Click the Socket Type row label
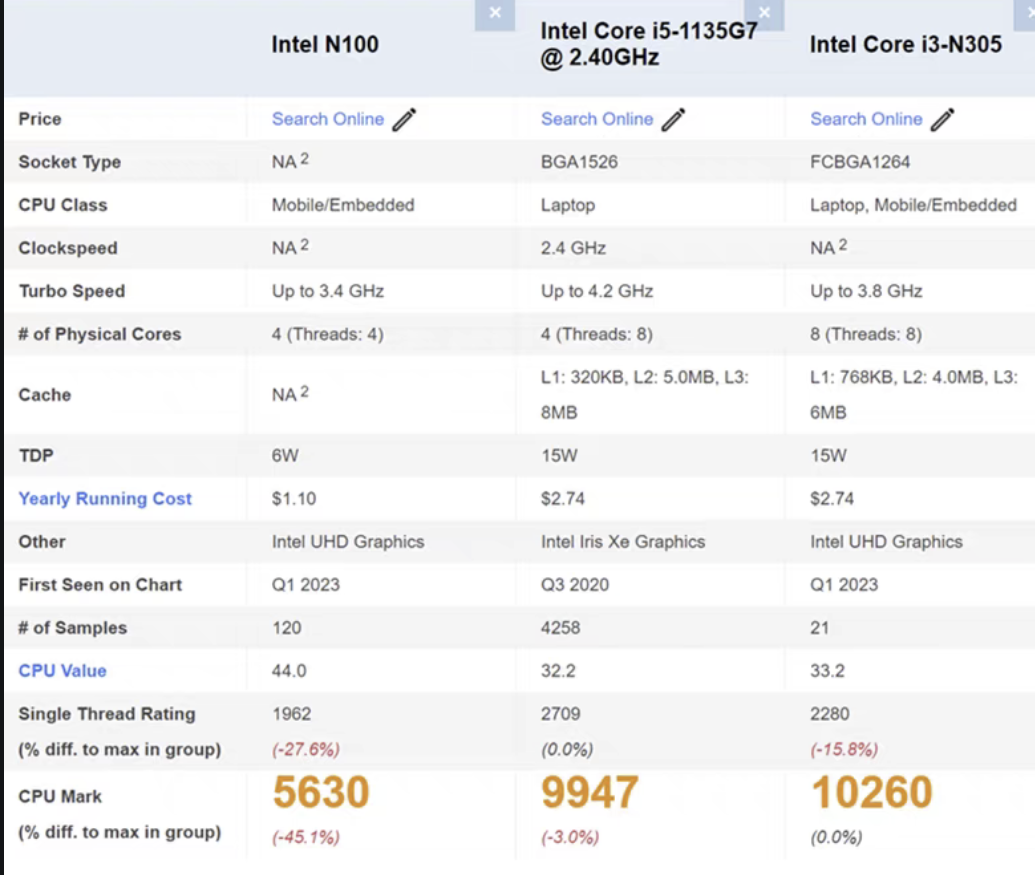The image size is (1035, 875). pos(70,162)
